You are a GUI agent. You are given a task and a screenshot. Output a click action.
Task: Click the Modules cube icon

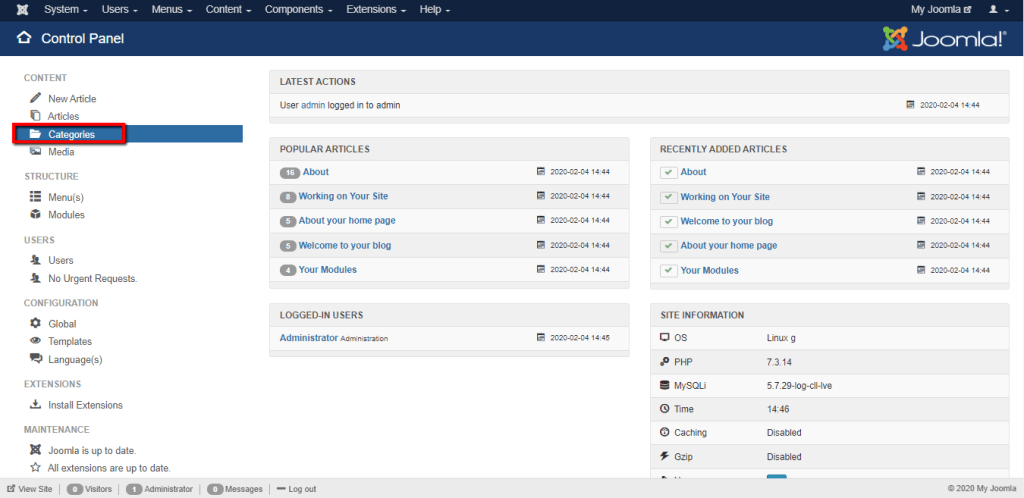point(35,215)
